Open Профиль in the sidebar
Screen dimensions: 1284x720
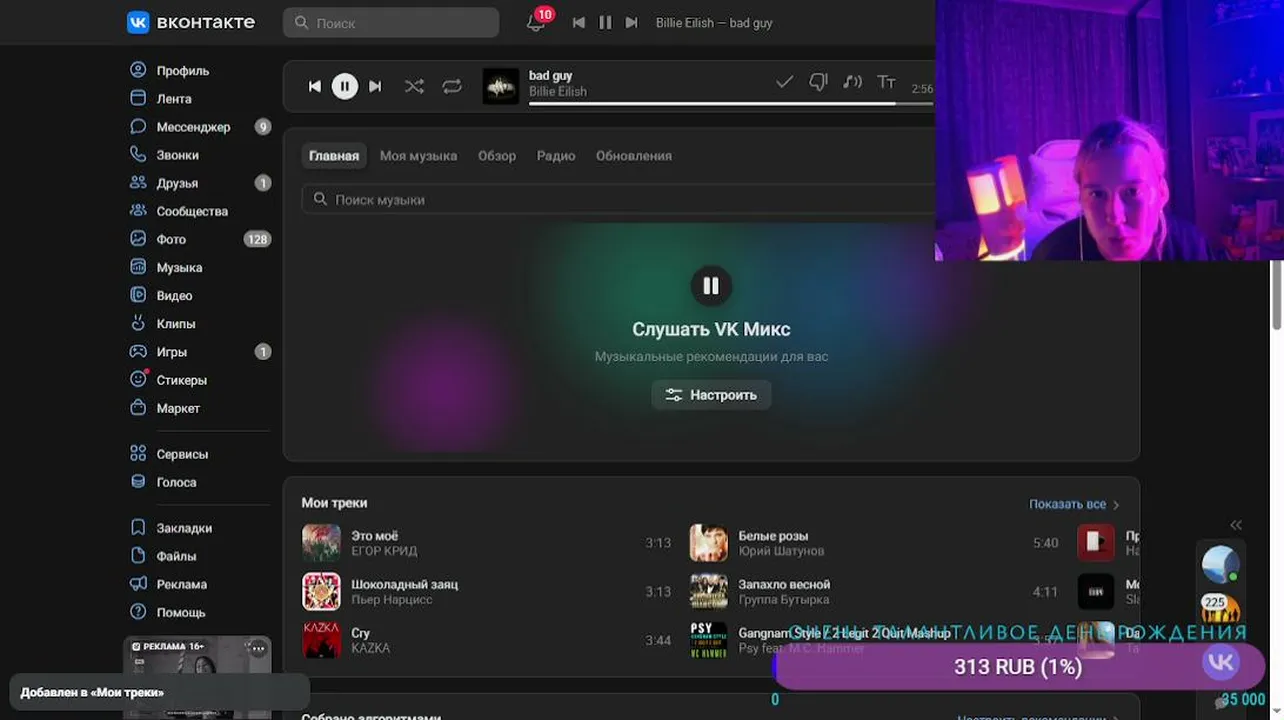(183, 71)
